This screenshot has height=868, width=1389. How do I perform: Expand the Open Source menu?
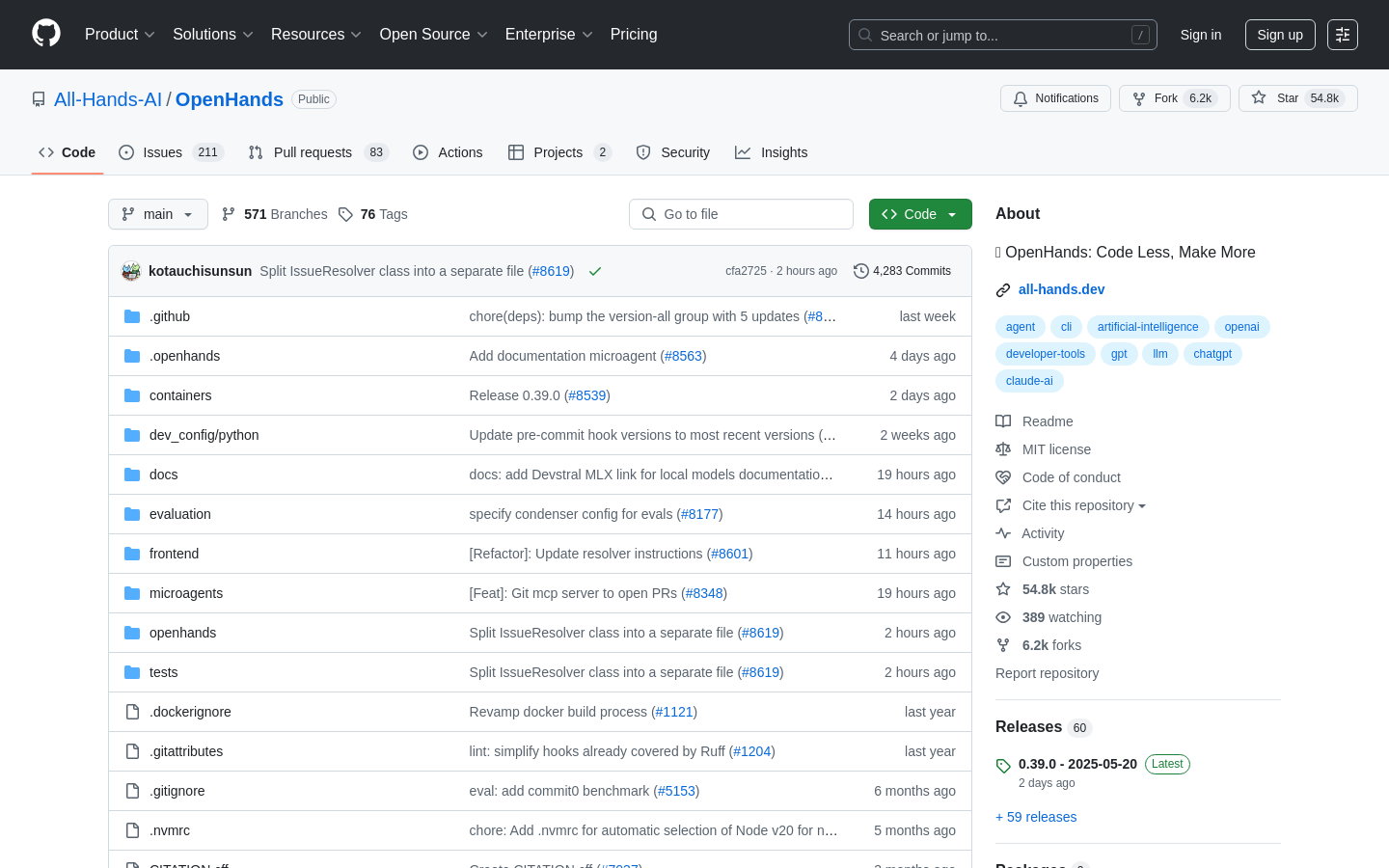point(434,35)
